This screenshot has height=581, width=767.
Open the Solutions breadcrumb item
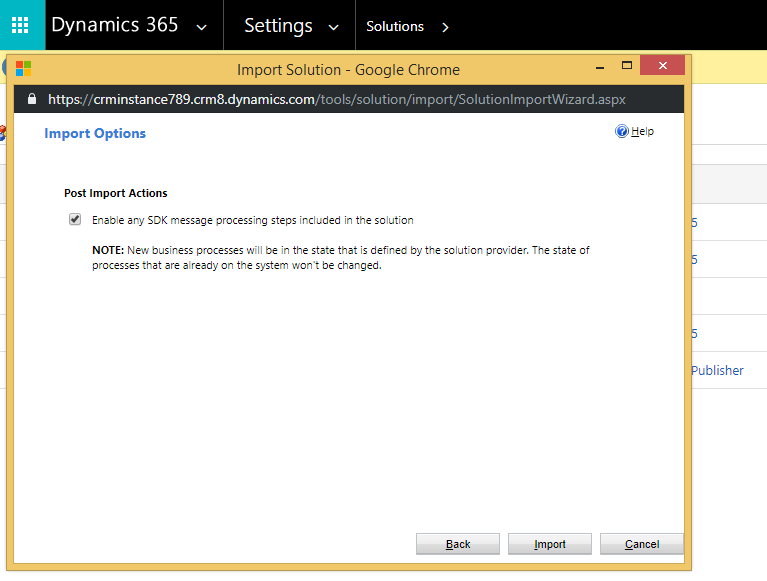click(395, 26)
